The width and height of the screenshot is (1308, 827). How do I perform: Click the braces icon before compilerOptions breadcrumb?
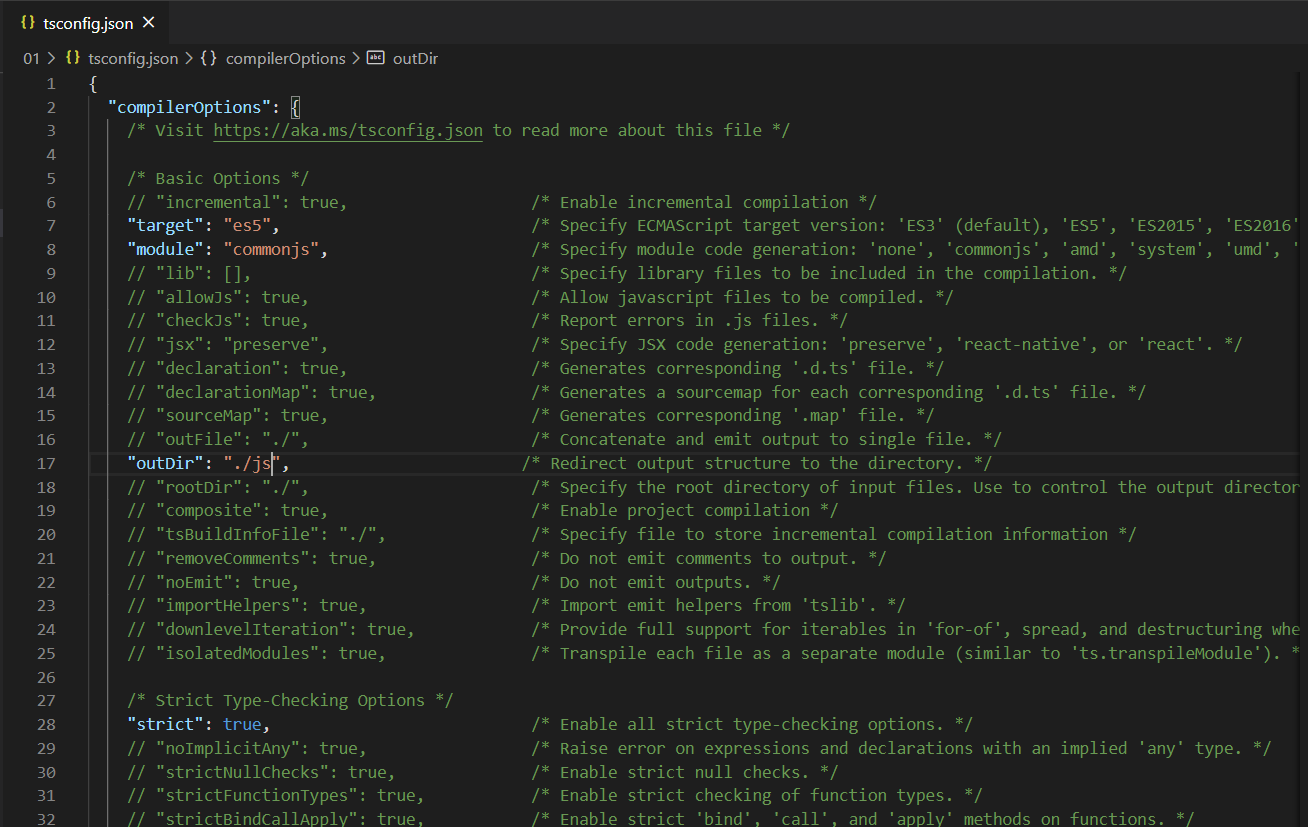pos(208,58)
